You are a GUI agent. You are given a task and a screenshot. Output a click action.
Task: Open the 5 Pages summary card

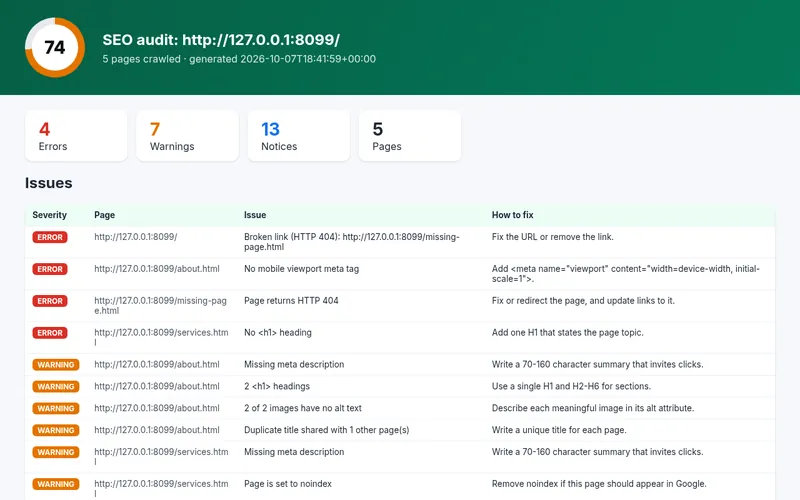[x=410, y=136]
